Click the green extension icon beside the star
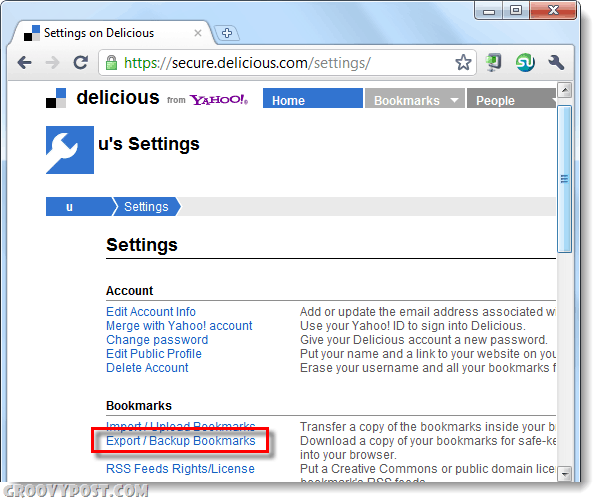The image size is (601, 502). [x=494, y=62]
